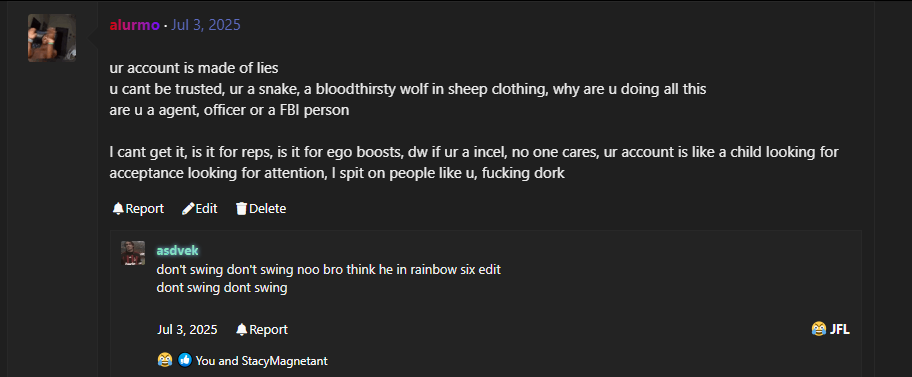
Task: Click the blue thumbs-up reaction icon
Action: 185,360
